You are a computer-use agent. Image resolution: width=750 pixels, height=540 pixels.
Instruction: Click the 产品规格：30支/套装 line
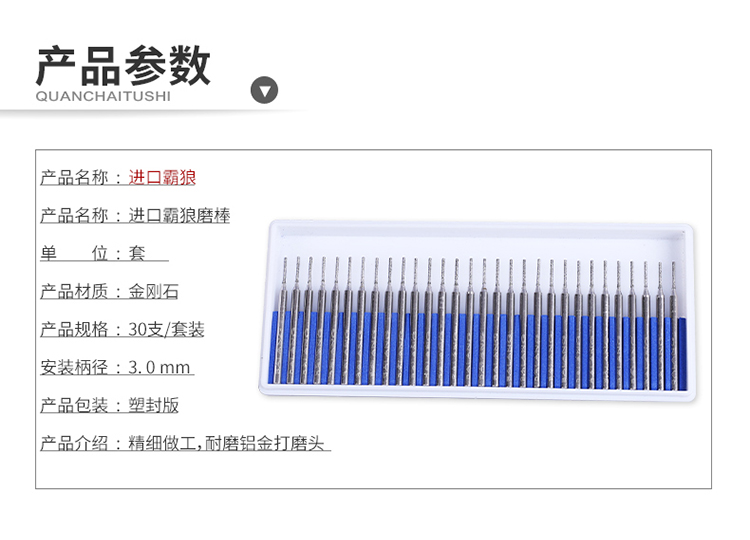(122, 329)
